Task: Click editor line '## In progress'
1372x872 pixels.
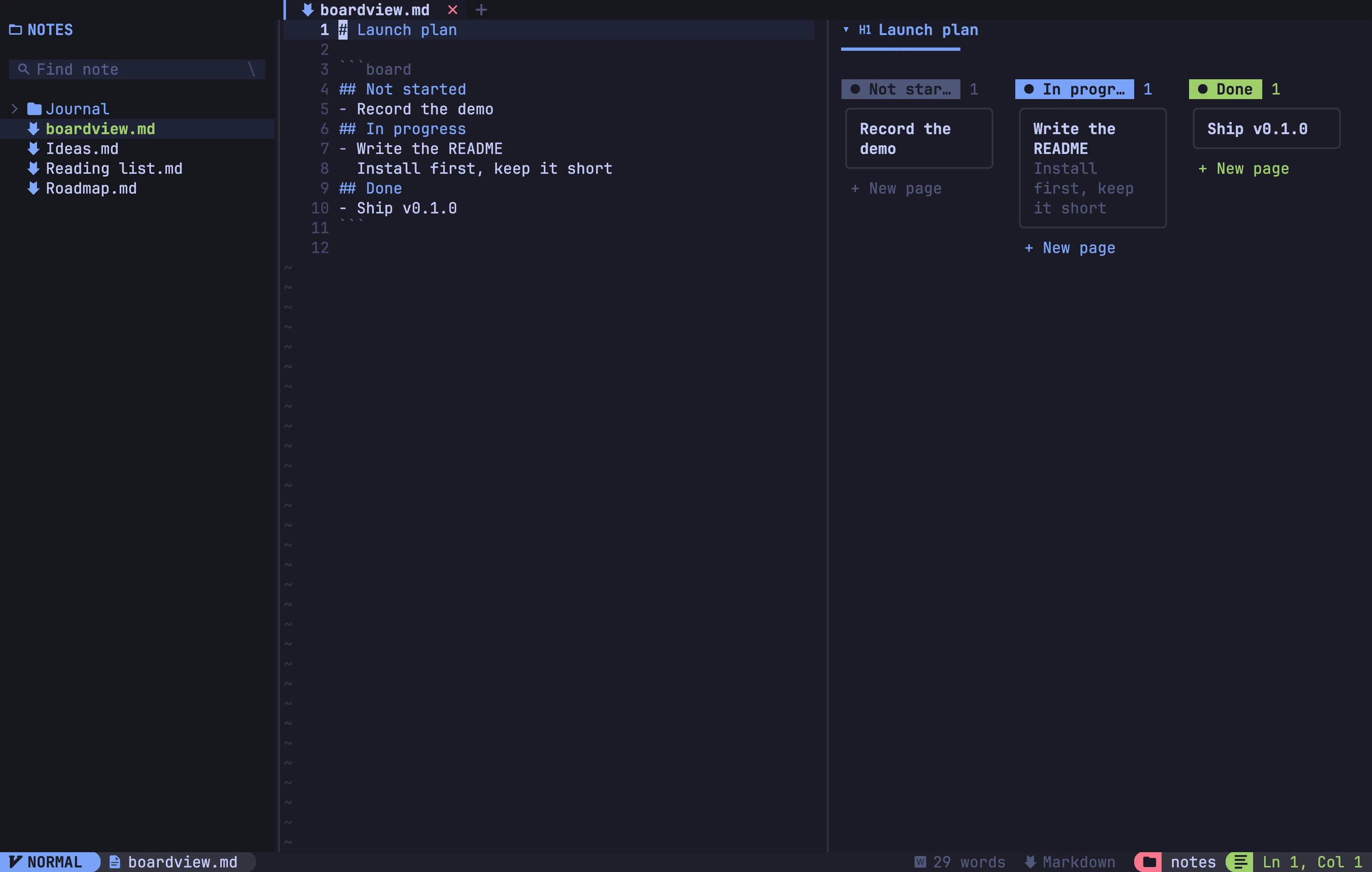Action: click(x=402, y=129)
